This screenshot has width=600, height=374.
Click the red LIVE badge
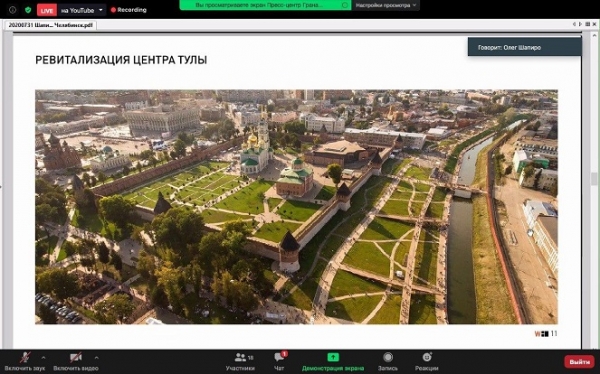47,10
